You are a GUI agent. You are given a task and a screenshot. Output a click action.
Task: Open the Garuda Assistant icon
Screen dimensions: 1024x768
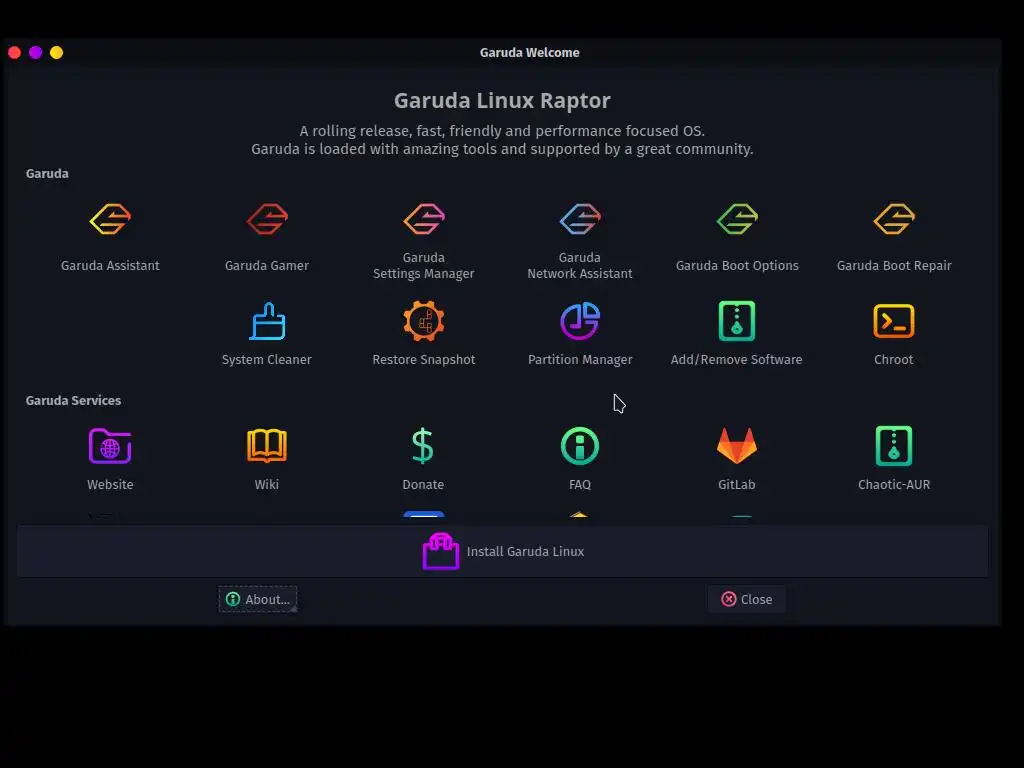point(110,219)
